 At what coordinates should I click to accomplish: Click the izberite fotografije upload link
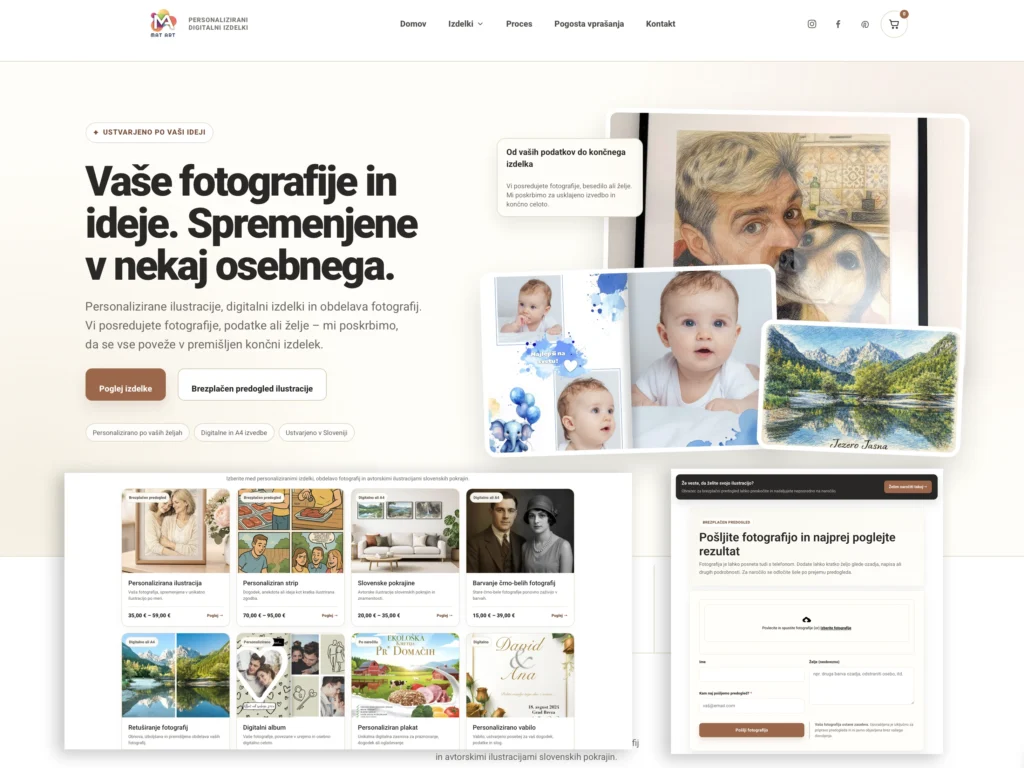pos(836,628)
